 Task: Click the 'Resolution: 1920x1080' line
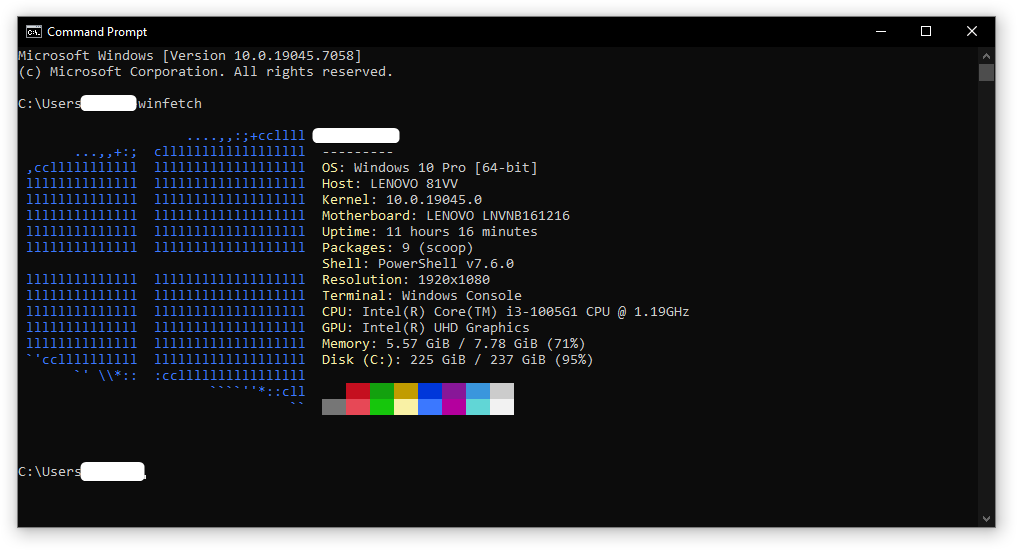tap(406, 280)
